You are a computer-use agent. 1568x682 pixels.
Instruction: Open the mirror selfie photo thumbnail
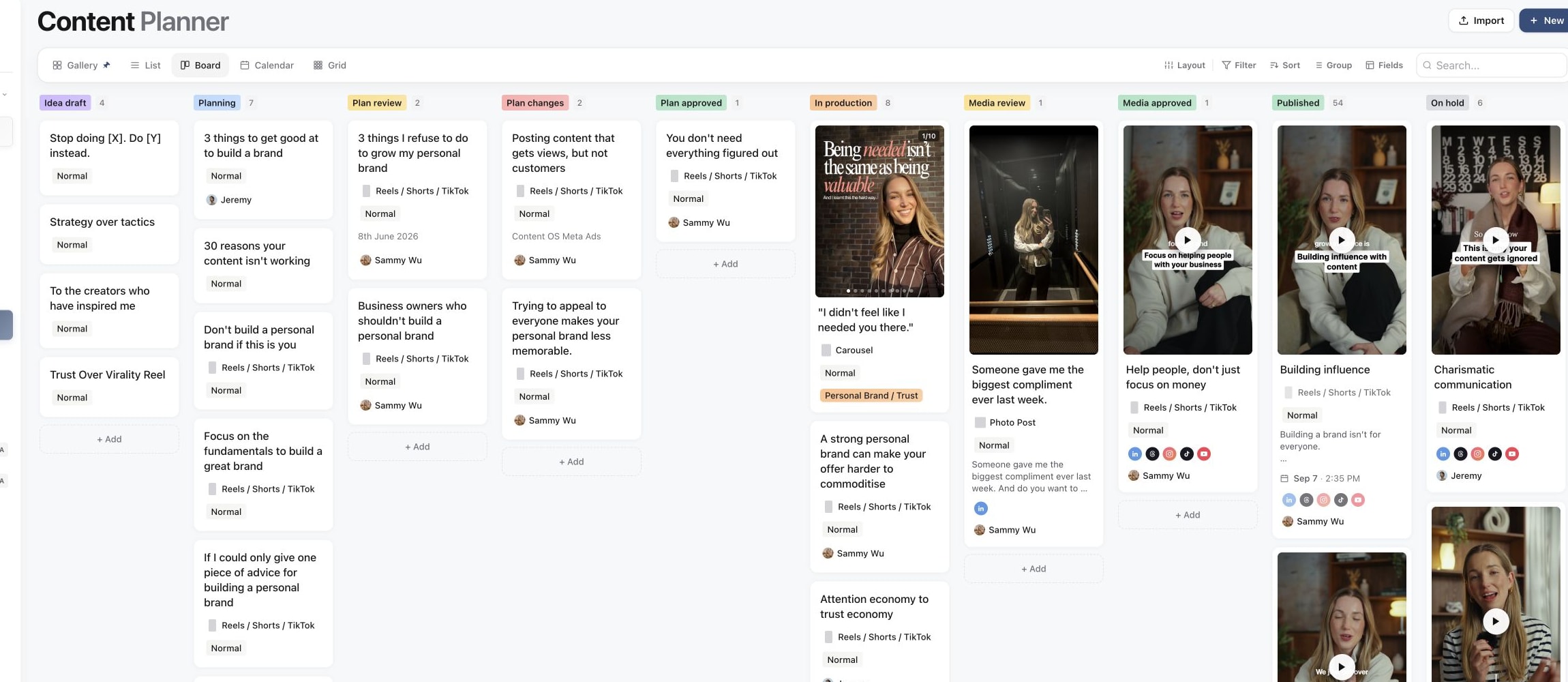point(1034,240)
